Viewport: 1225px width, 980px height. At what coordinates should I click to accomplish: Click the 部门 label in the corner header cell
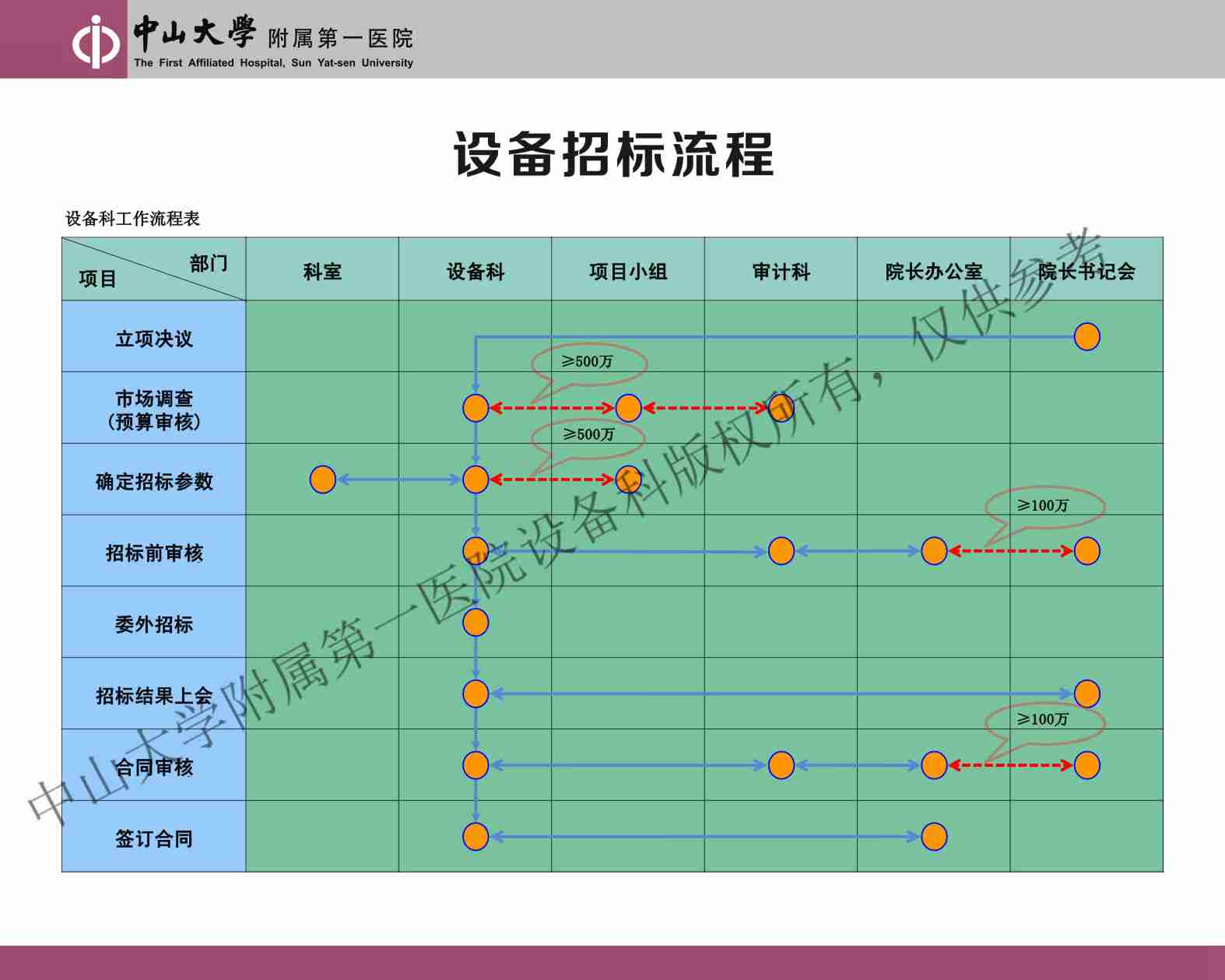click(x=209, y=263)
